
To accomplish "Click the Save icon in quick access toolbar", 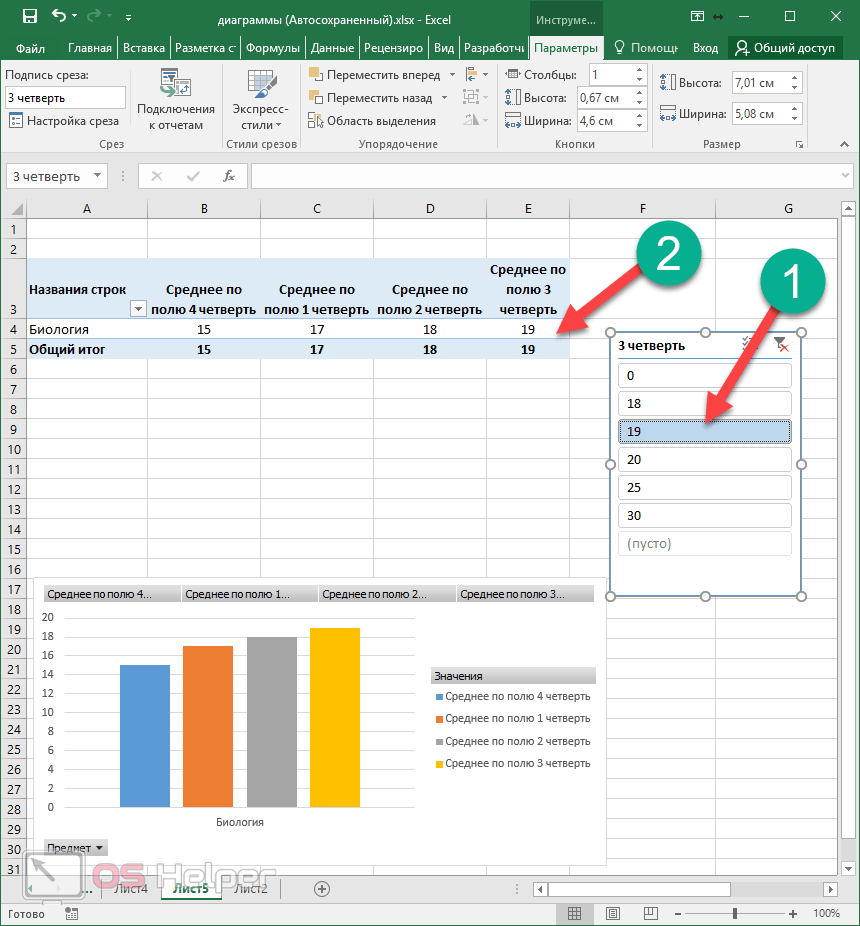I will (29, 17).
